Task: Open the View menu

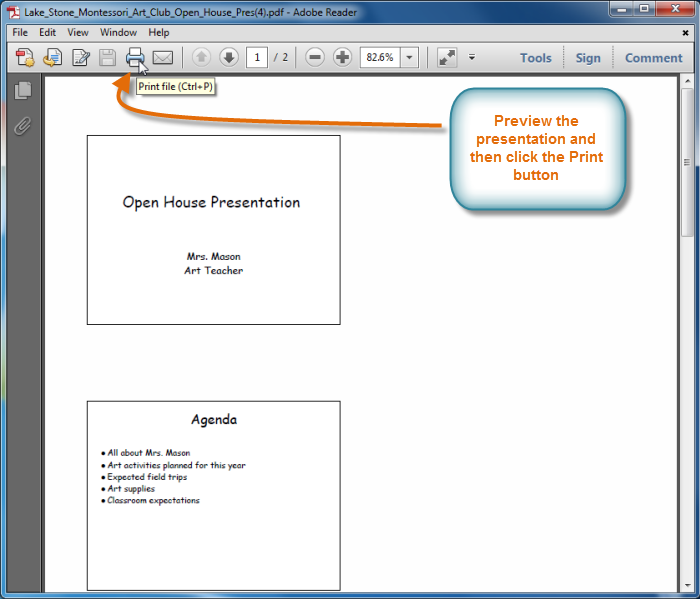Action: tap(78, 33)
